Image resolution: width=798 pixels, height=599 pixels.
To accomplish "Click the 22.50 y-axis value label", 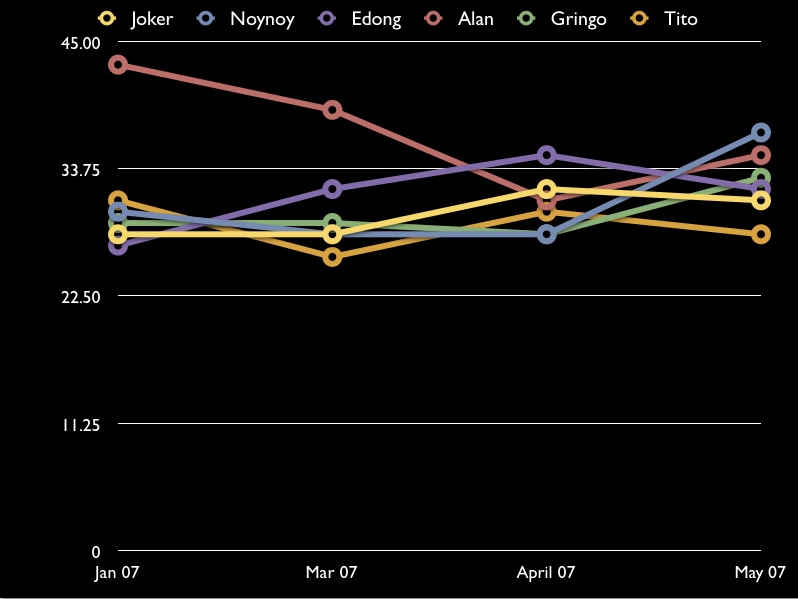I will (x=81, y=297).
